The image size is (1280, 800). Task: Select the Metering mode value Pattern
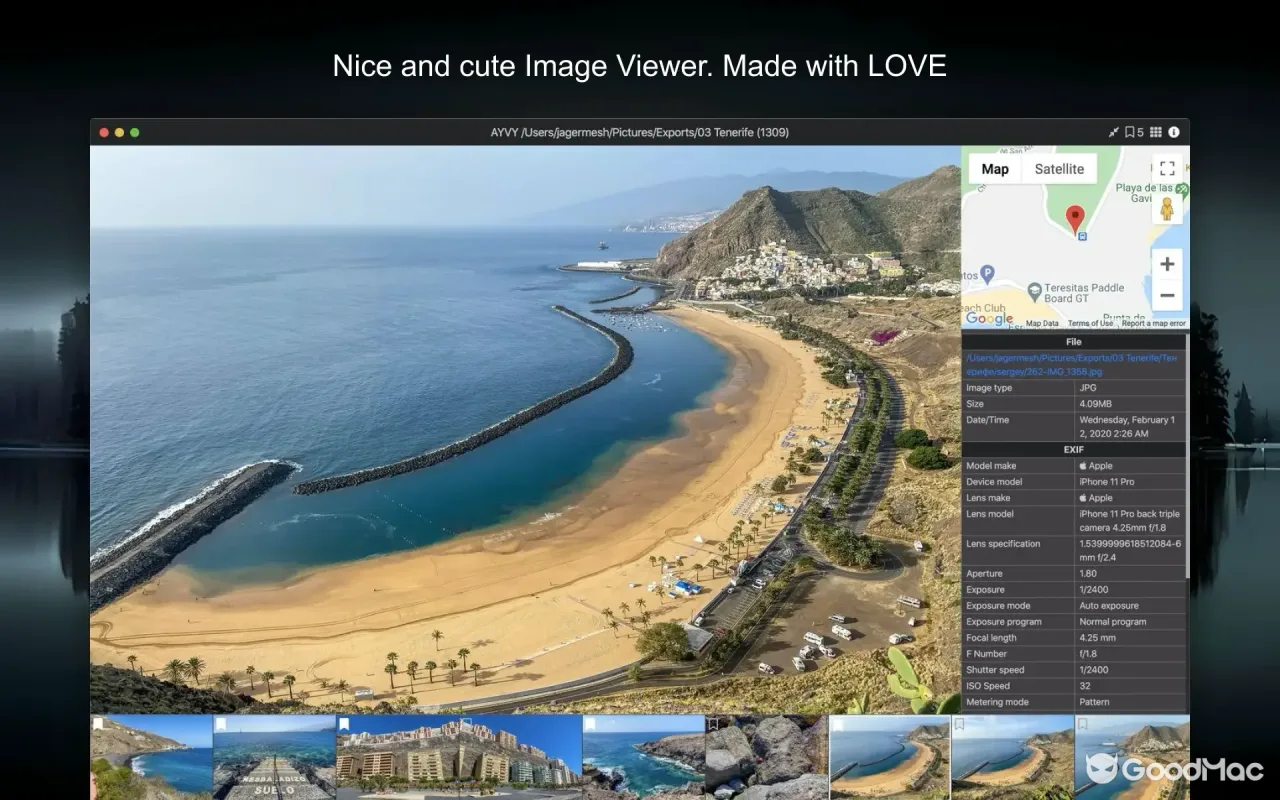point(1094,702)
